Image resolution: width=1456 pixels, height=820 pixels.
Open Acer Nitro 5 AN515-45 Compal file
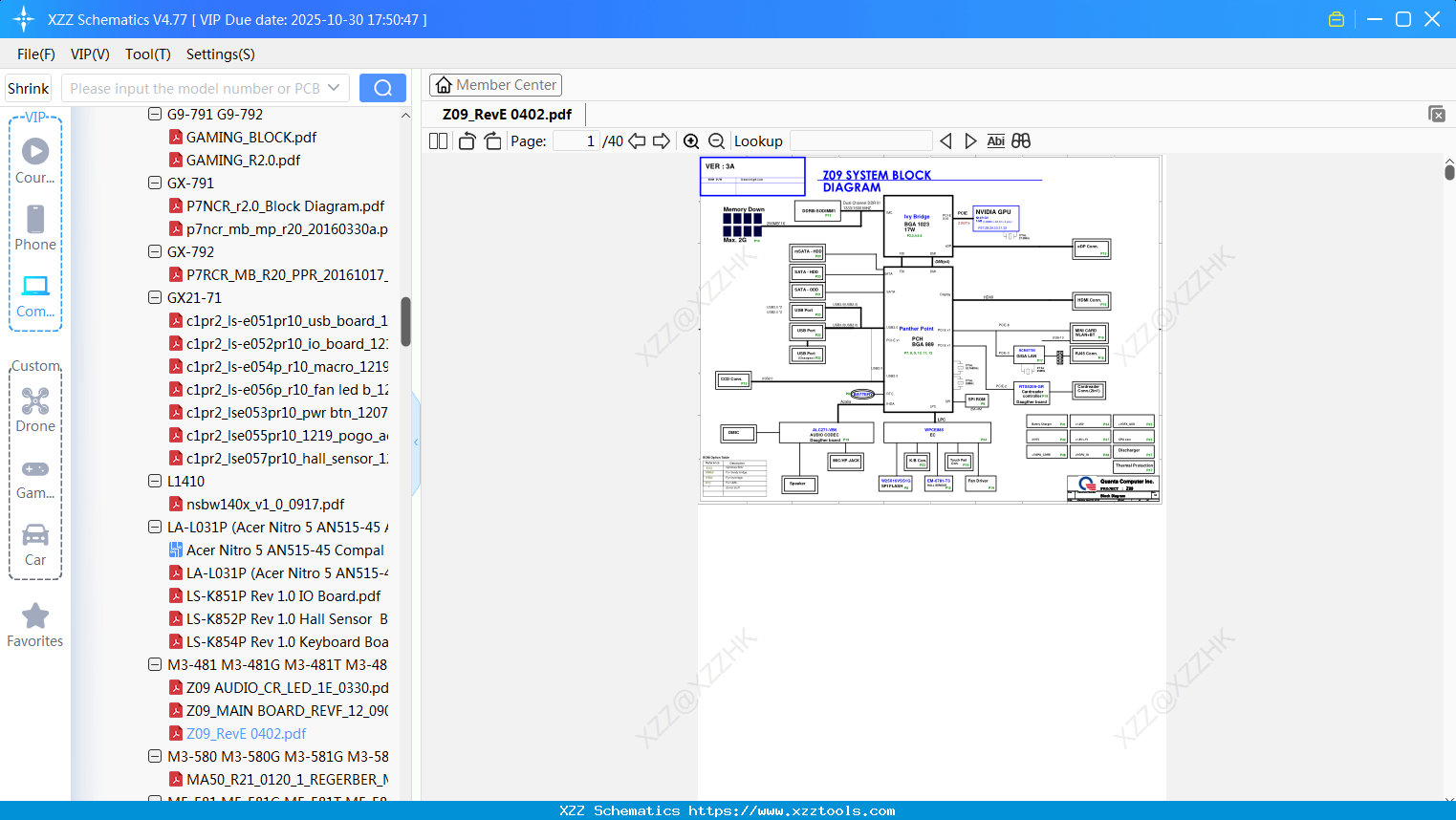285,550
